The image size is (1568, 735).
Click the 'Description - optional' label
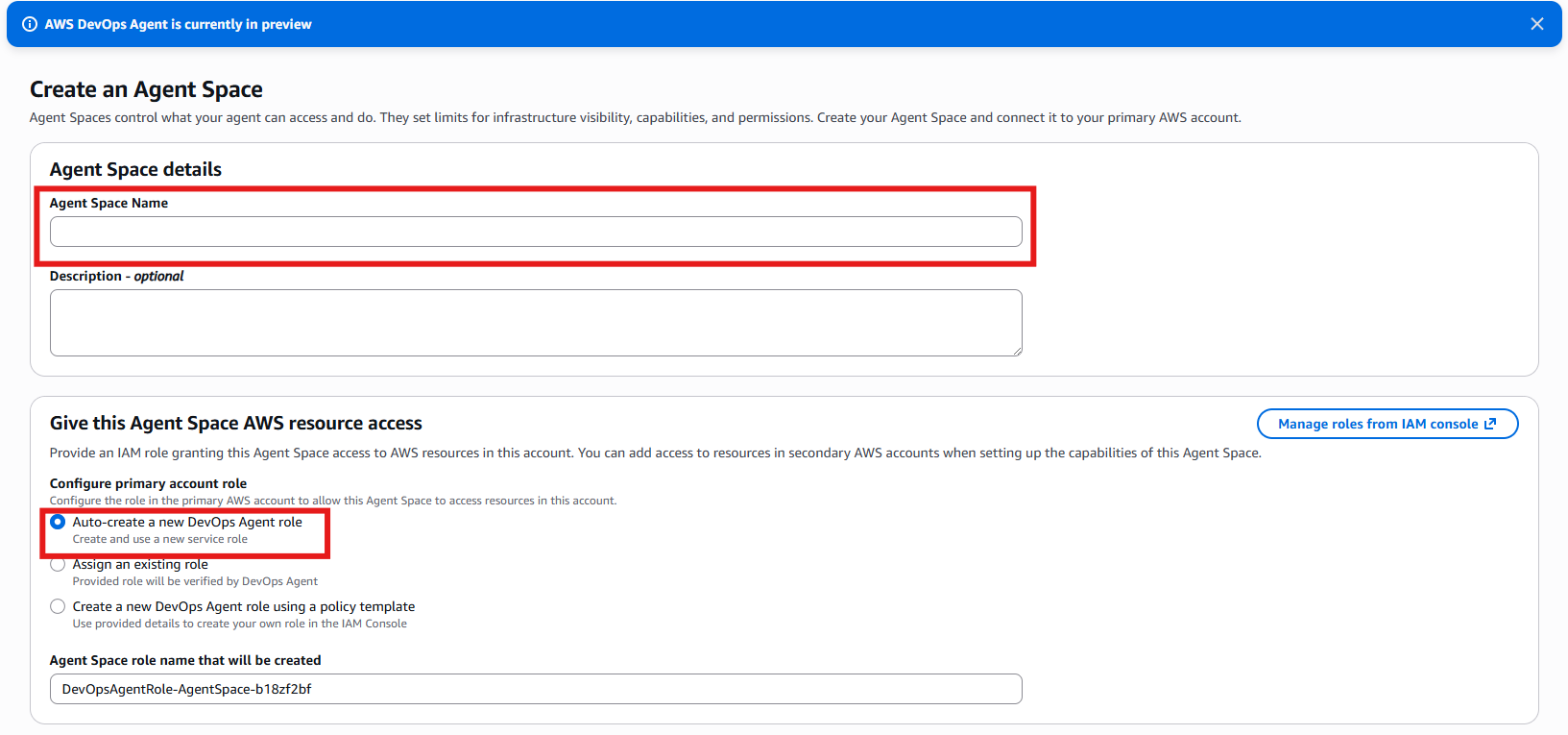coord(116,276)
